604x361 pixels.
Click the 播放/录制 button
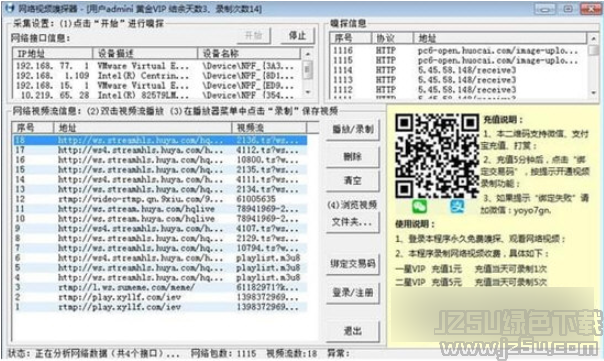(352, 129)
